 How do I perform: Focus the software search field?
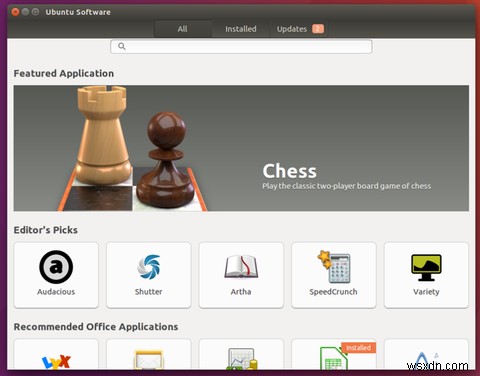click(x=241, y=46)
